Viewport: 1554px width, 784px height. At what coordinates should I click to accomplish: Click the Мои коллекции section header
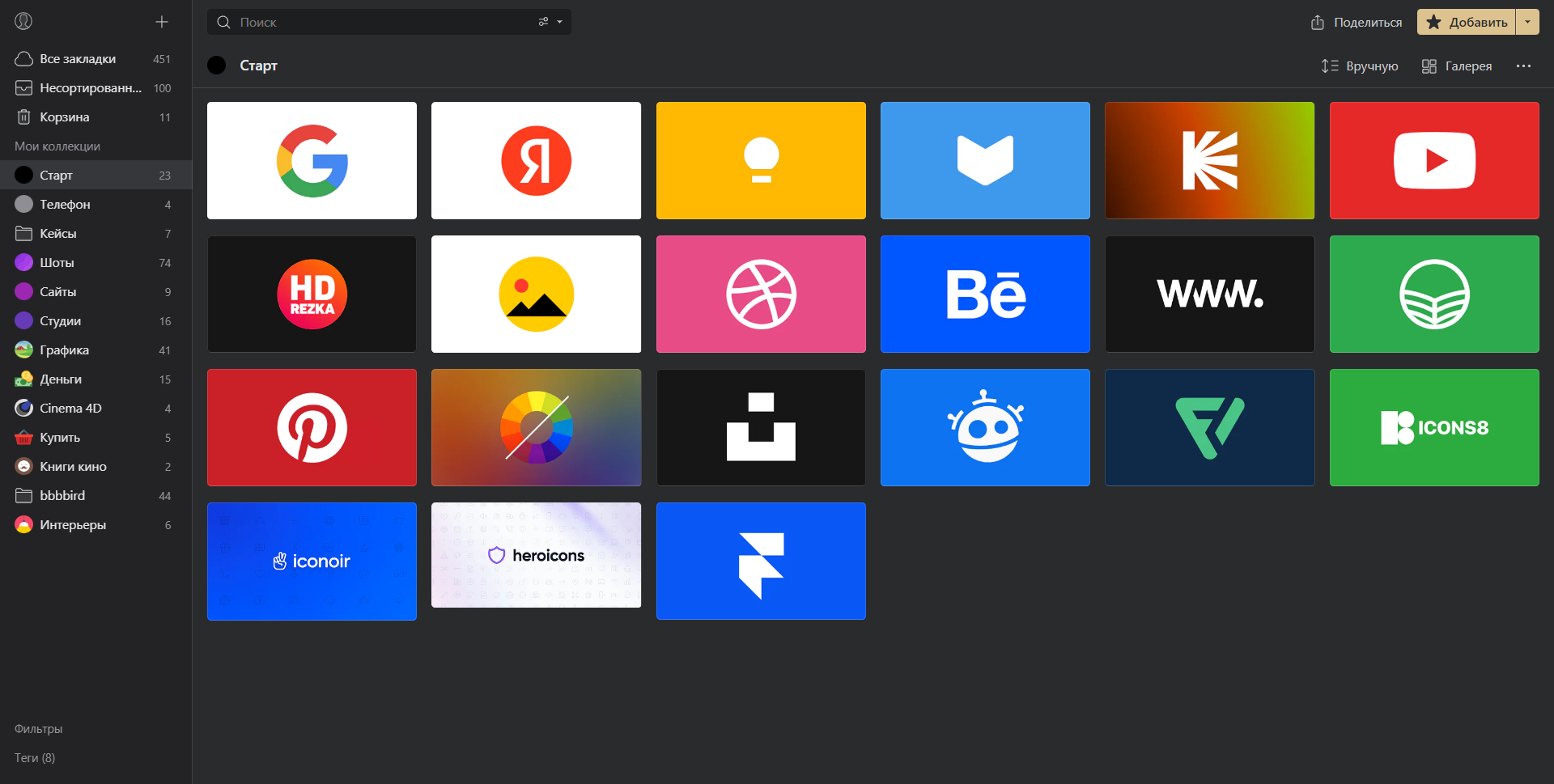point(57,146)
